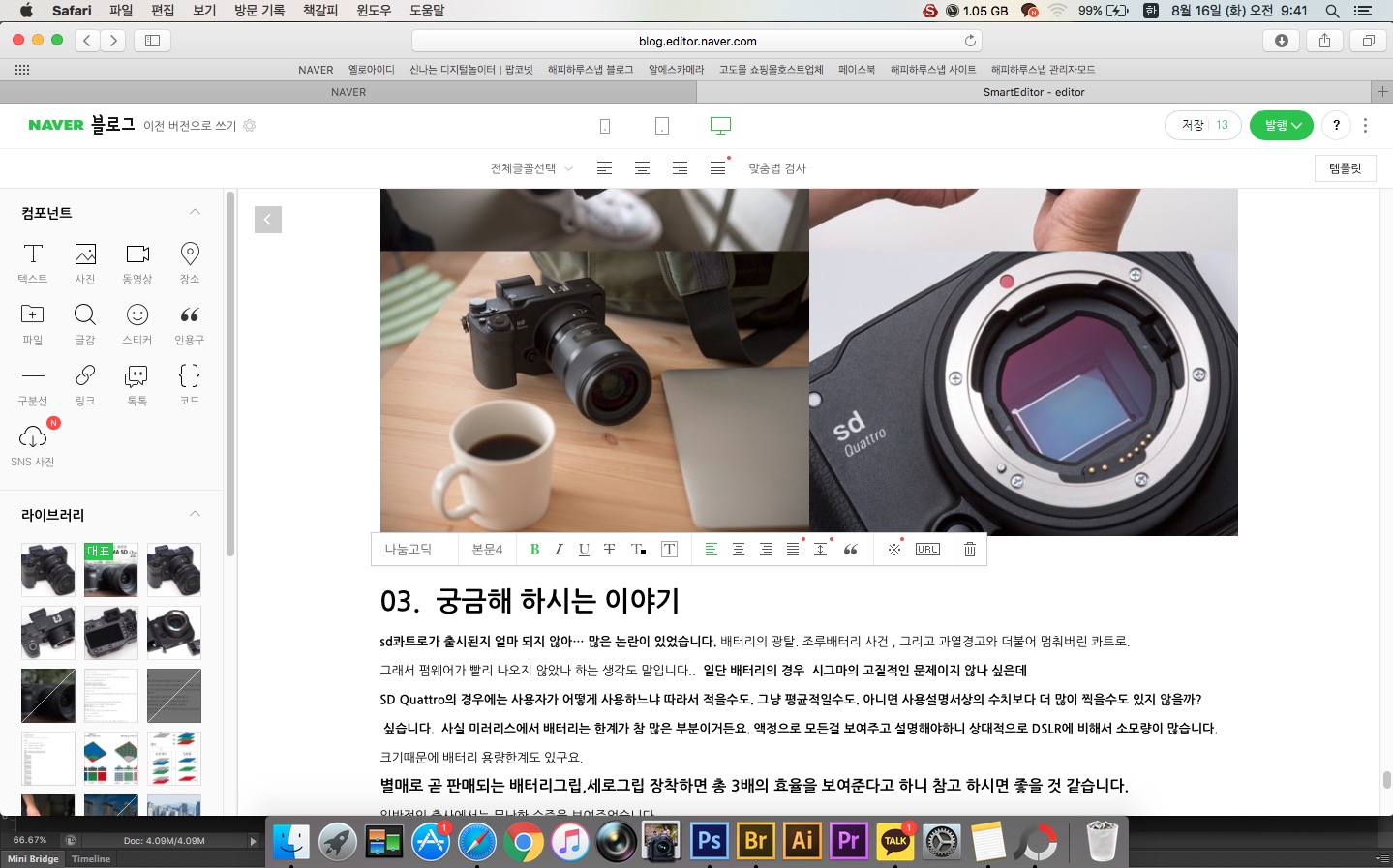Toggle underline formatting
The height and width of the screenshot is (868, 1393).
tap(584, 549)
